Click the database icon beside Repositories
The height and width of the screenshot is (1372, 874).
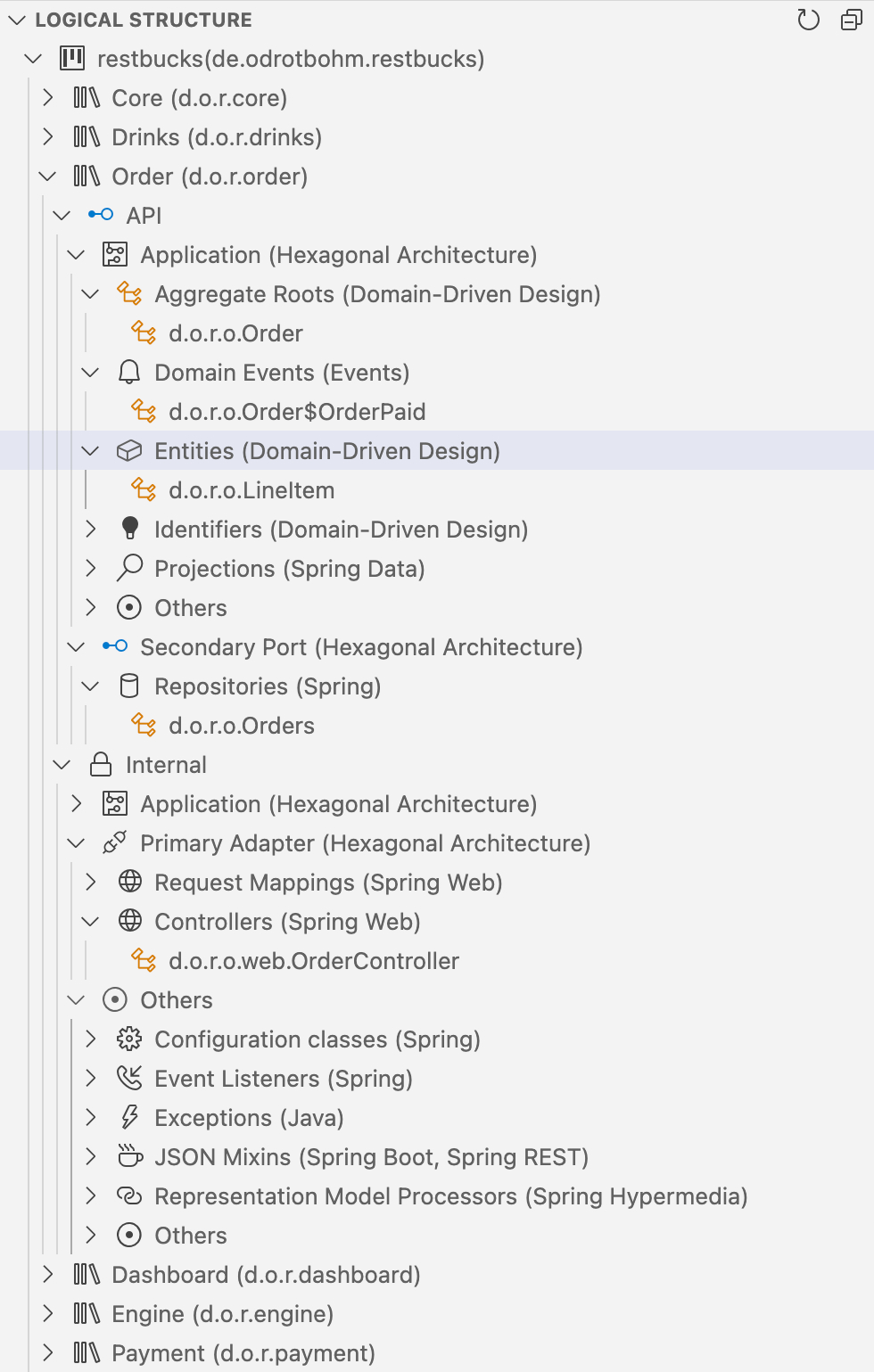coord(129,686)
